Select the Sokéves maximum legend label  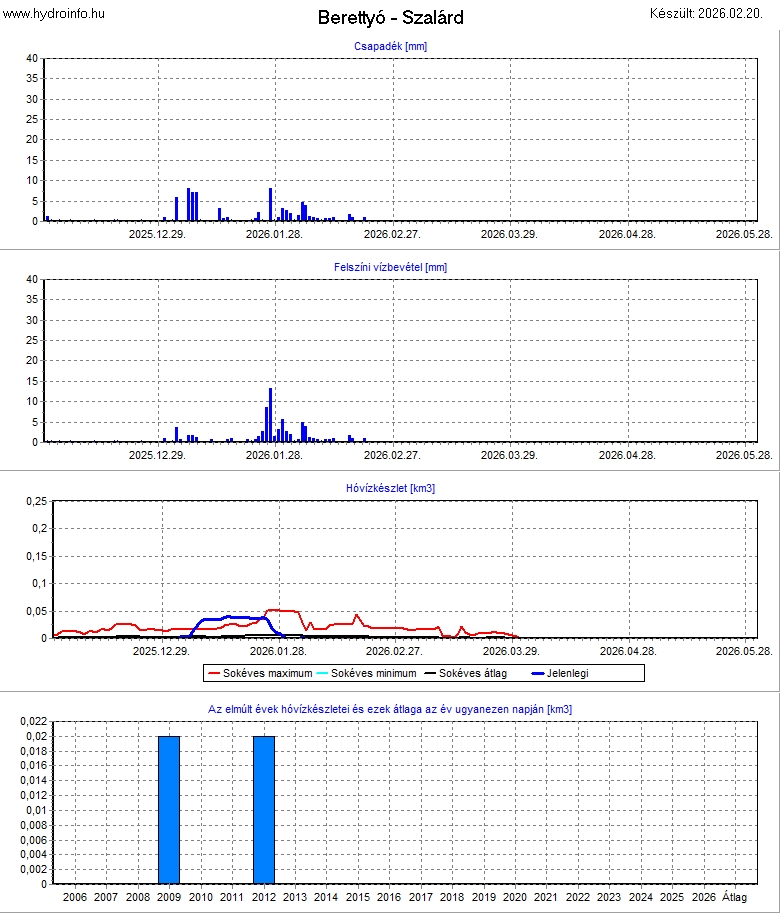268,673
